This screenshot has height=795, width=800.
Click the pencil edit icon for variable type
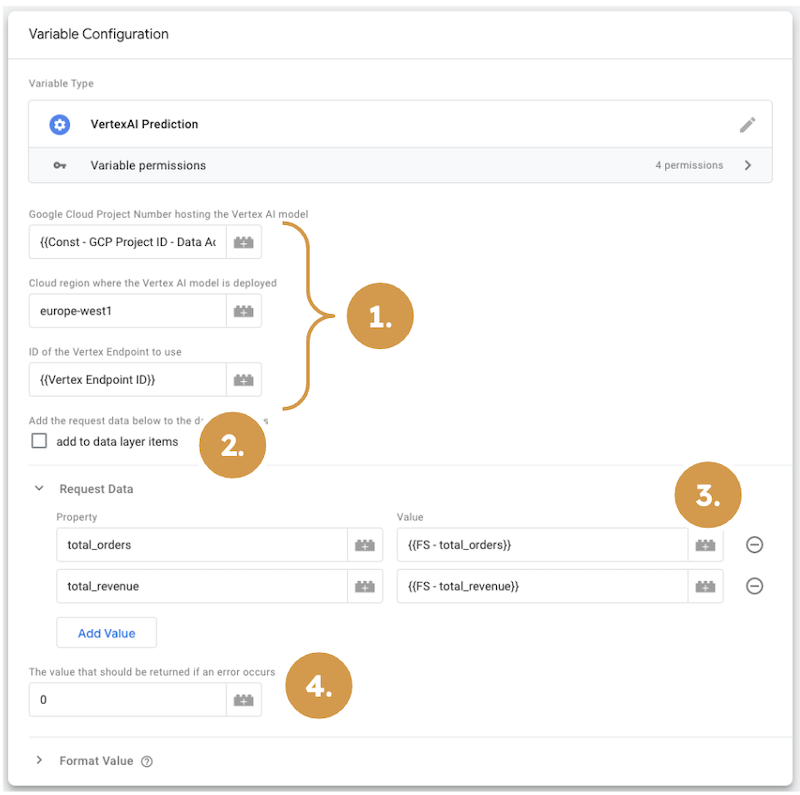coord(747,125)
